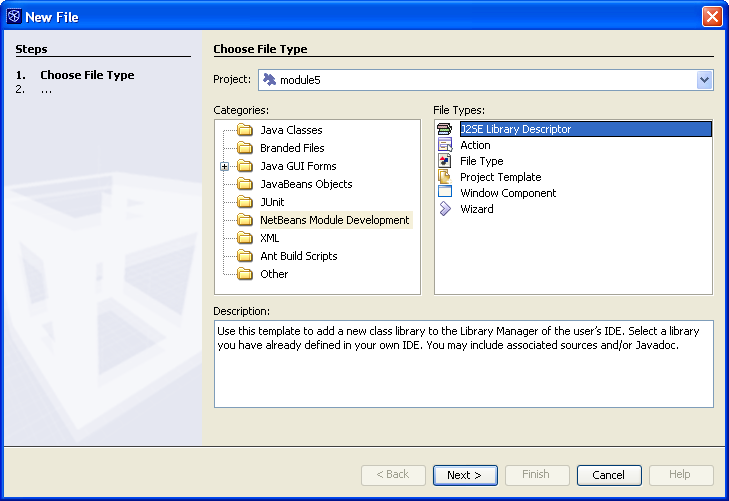Click the JavaBeans Objects folder icon
Image resolution: width=729 pixels, height=501 pixels.
(245, 184)
